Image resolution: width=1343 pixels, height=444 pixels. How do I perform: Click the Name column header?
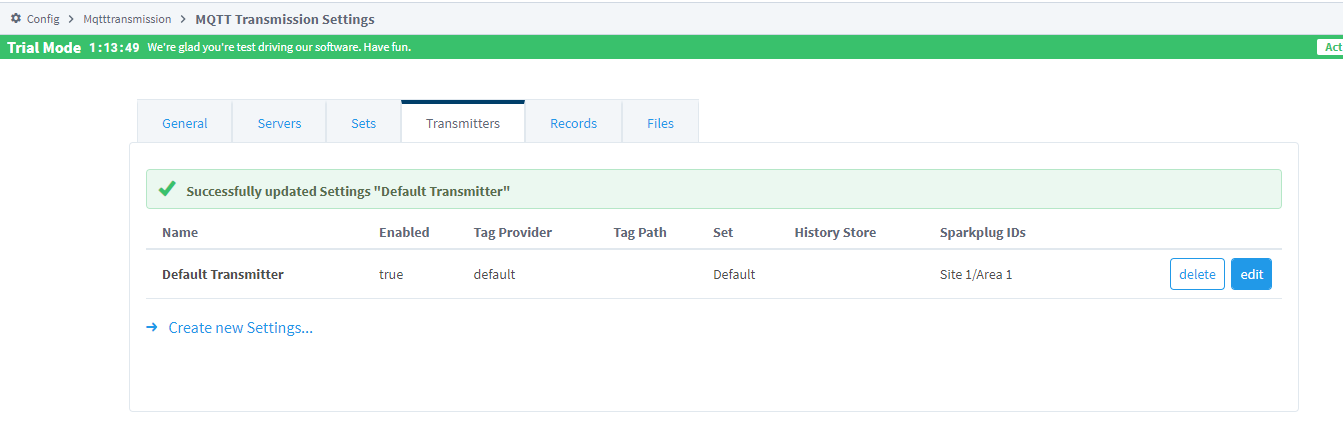(x=180, y=232)
